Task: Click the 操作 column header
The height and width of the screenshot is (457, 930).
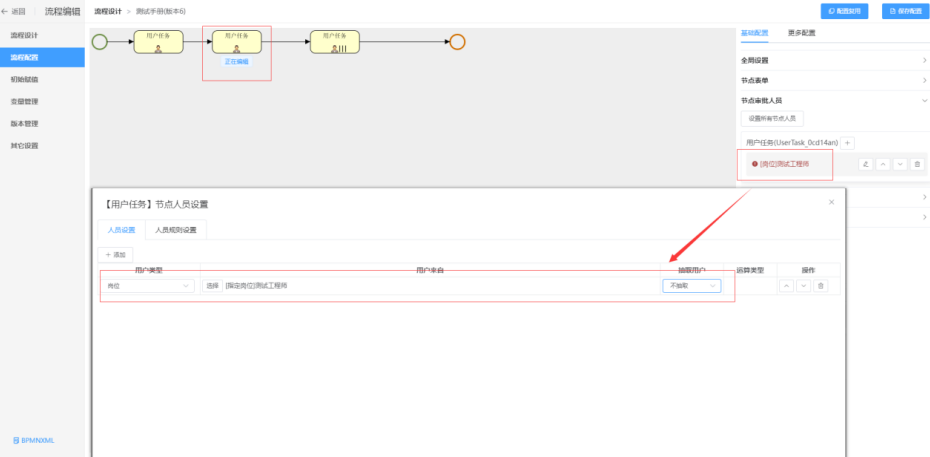Action: (808, 270)
